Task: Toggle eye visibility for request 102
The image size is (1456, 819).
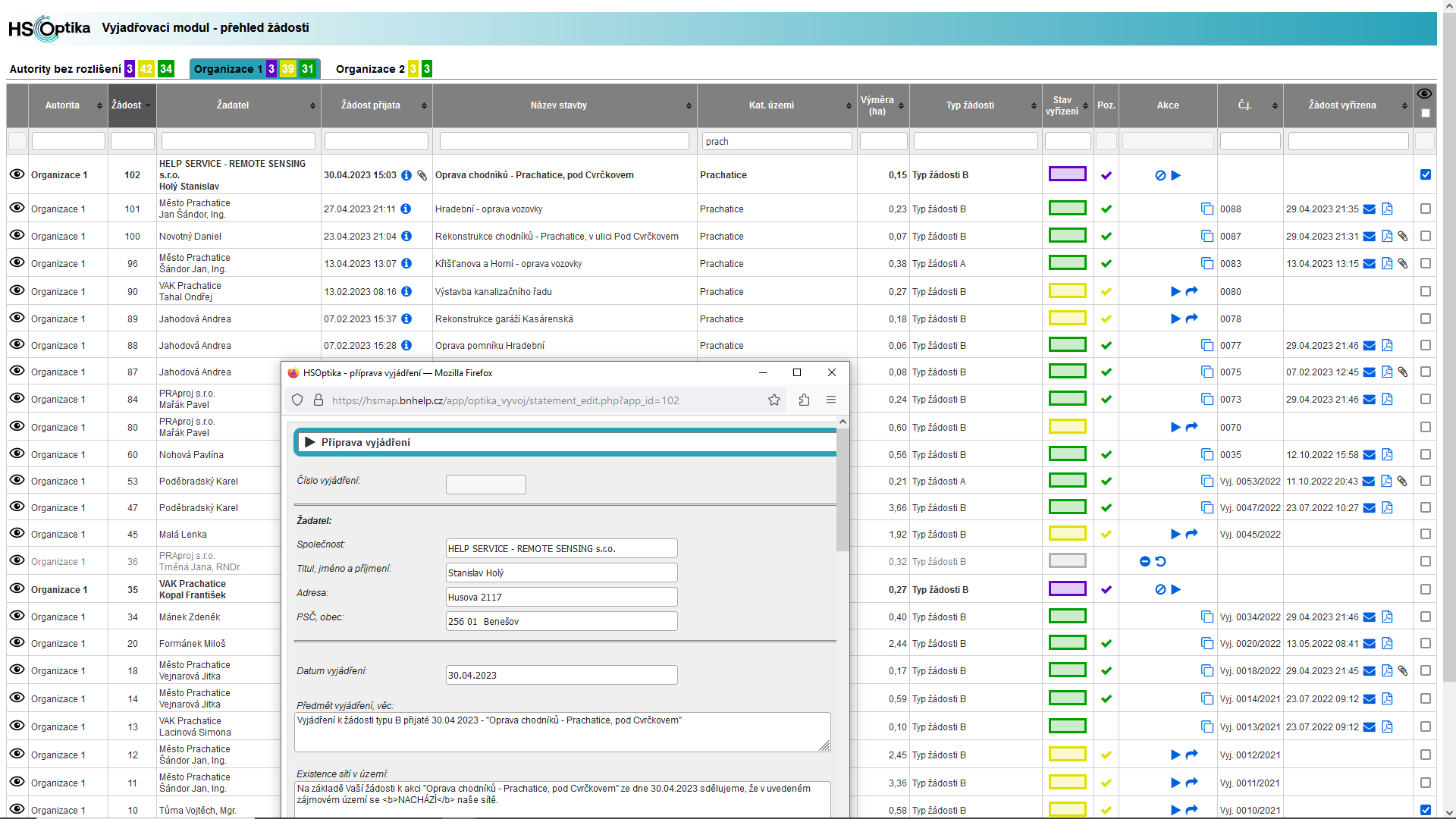Action: tap(17, 174)
